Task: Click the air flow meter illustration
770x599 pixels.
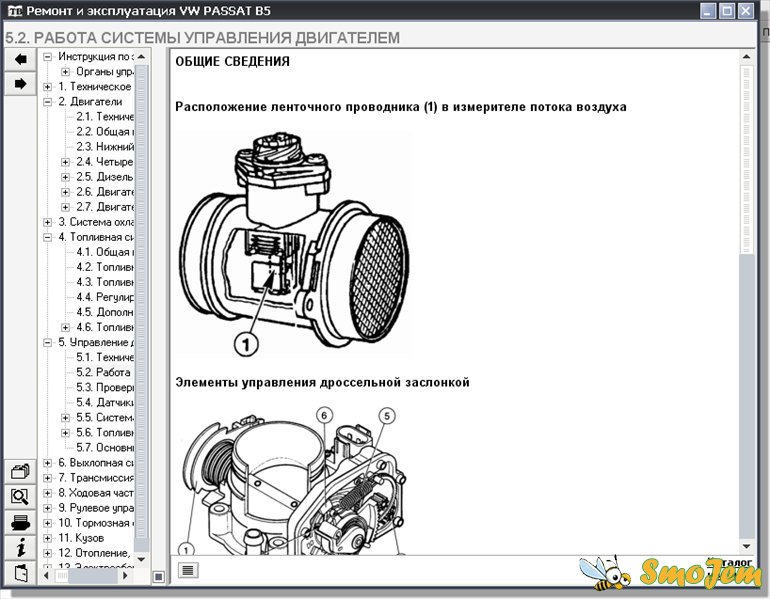Action: (x=293, y=244)
